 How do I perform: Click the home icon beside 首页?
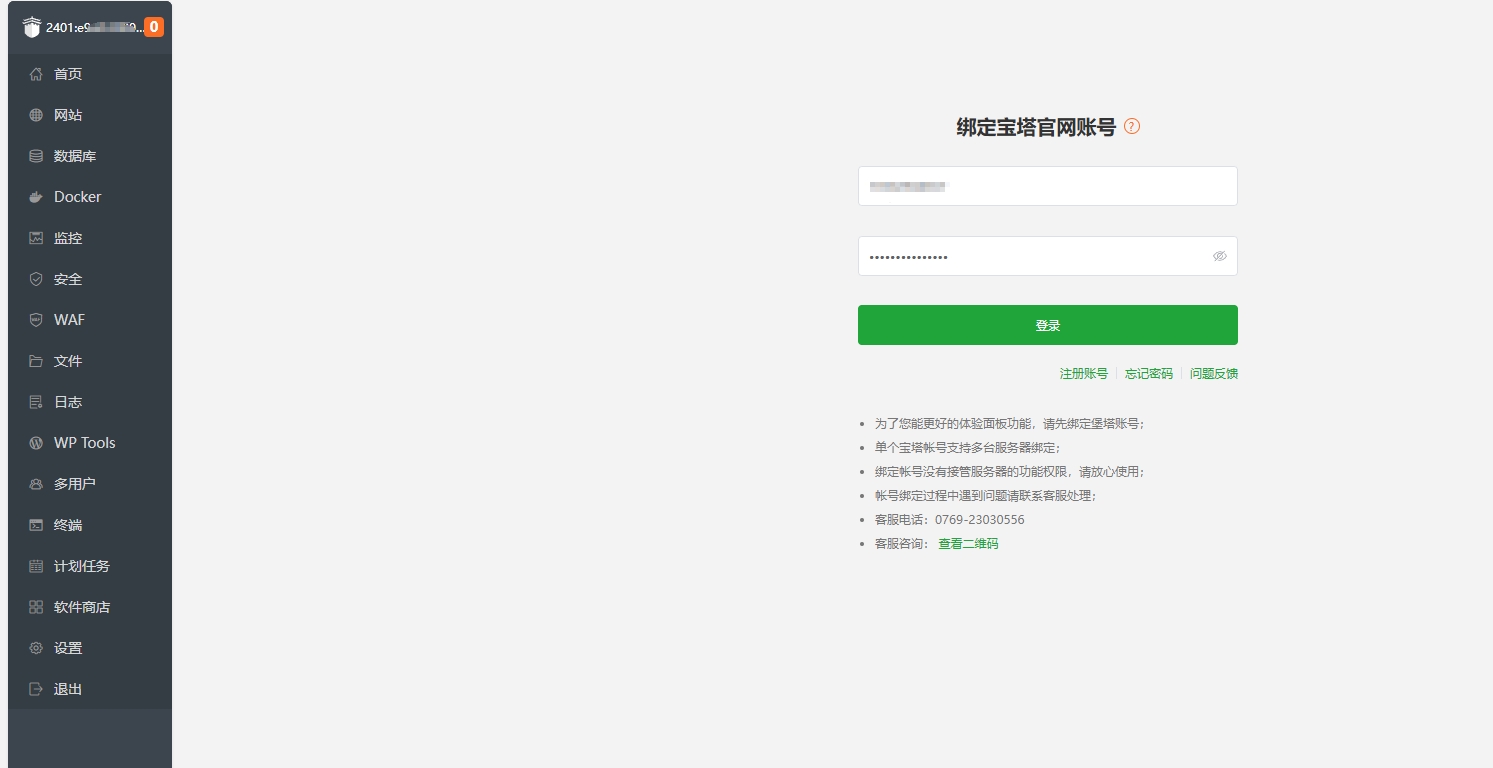click(x=36, y=74)
